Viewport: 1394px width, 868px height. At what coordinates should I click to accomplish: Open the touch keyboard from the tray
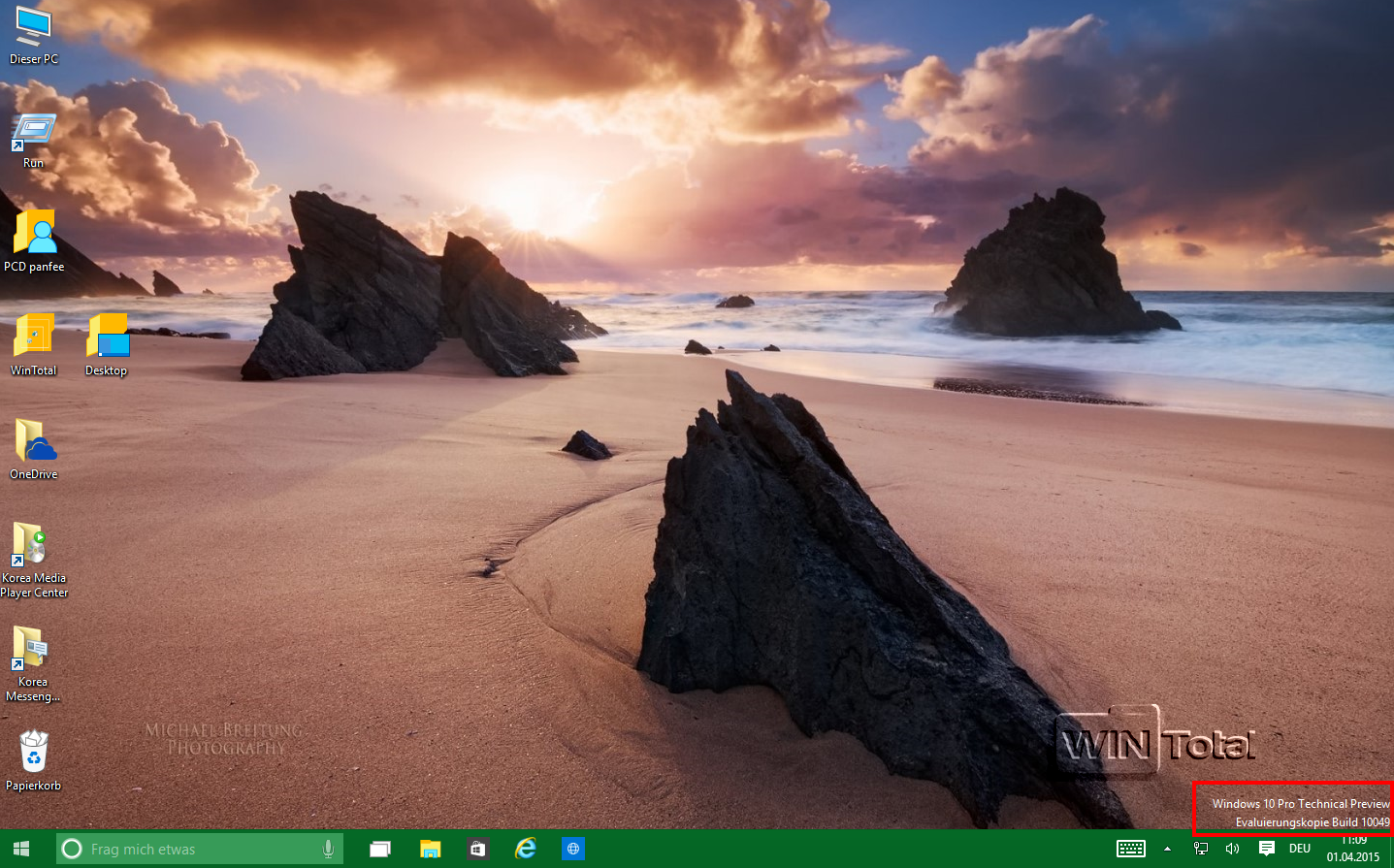coord(1130,850)
